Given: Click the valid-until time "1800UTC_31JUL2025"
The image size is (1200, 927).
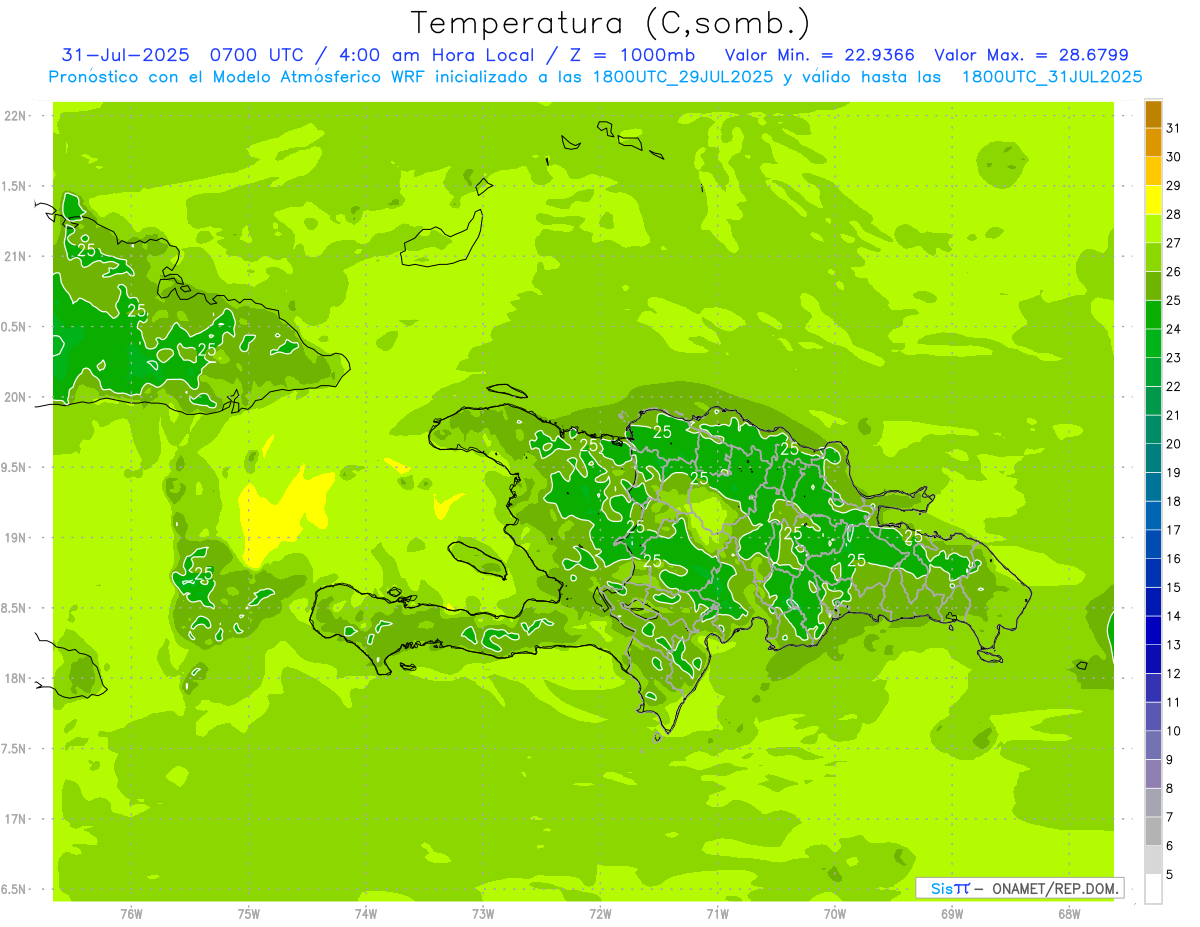Looking at the screenshot, I should click(x=1052, y=77).
